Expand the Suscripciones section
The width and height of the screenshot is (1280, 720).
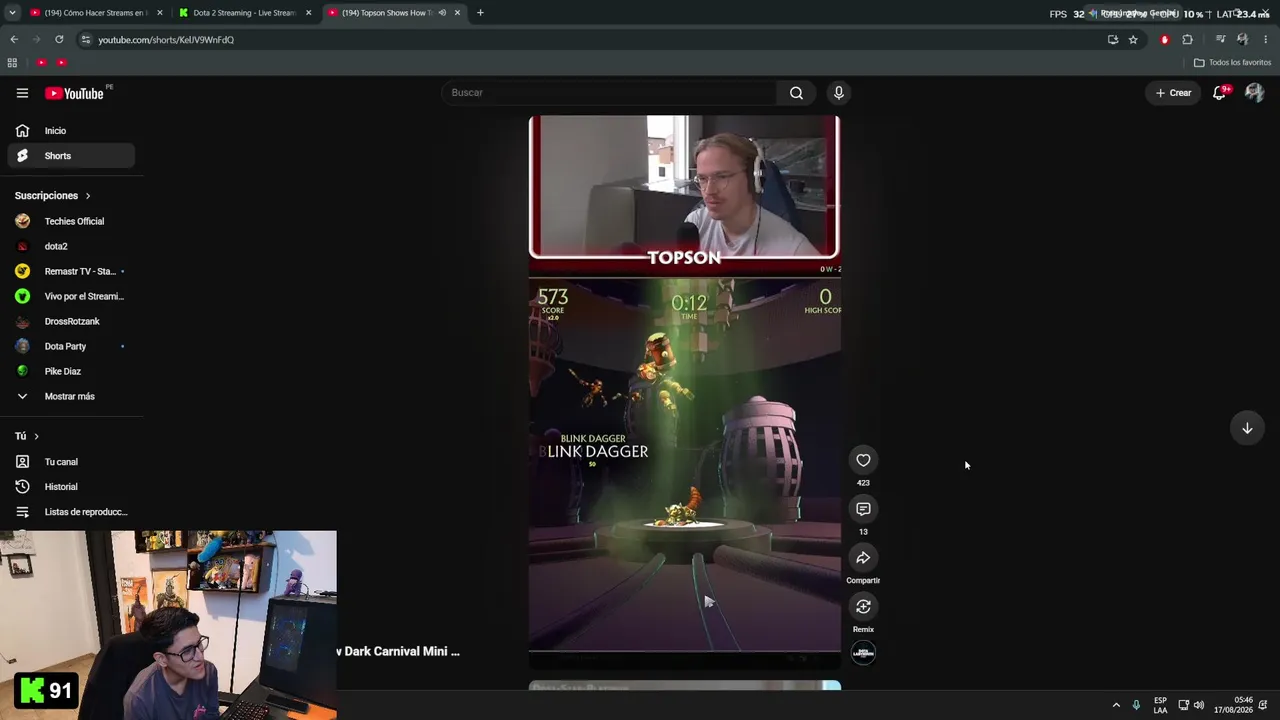(52, 196)
